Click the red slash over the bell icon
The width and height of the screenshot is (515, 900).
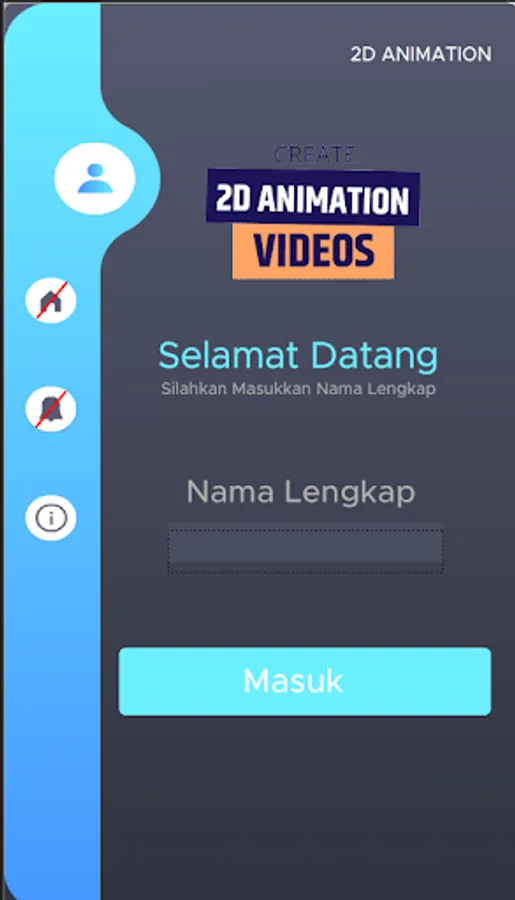pos(52,409)
